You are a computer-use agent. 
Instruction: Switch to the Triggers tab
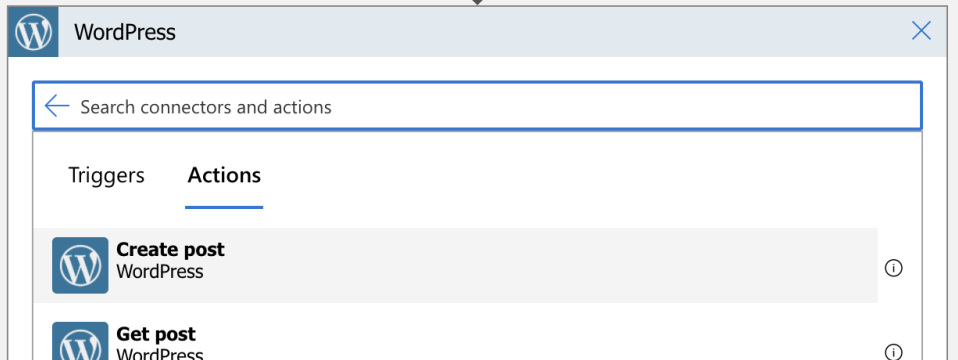click(x=106, y=175)
